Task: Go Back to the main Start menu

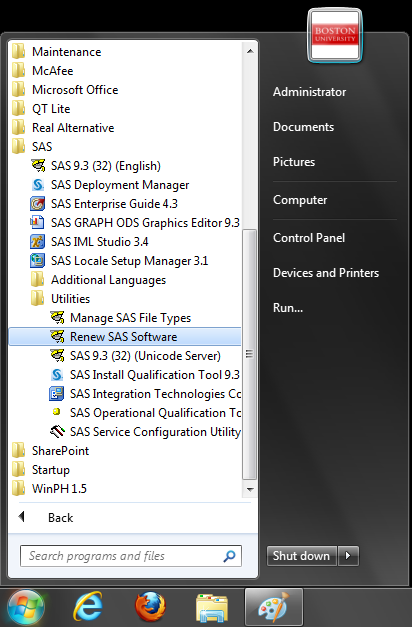Action: pos(60,518)
